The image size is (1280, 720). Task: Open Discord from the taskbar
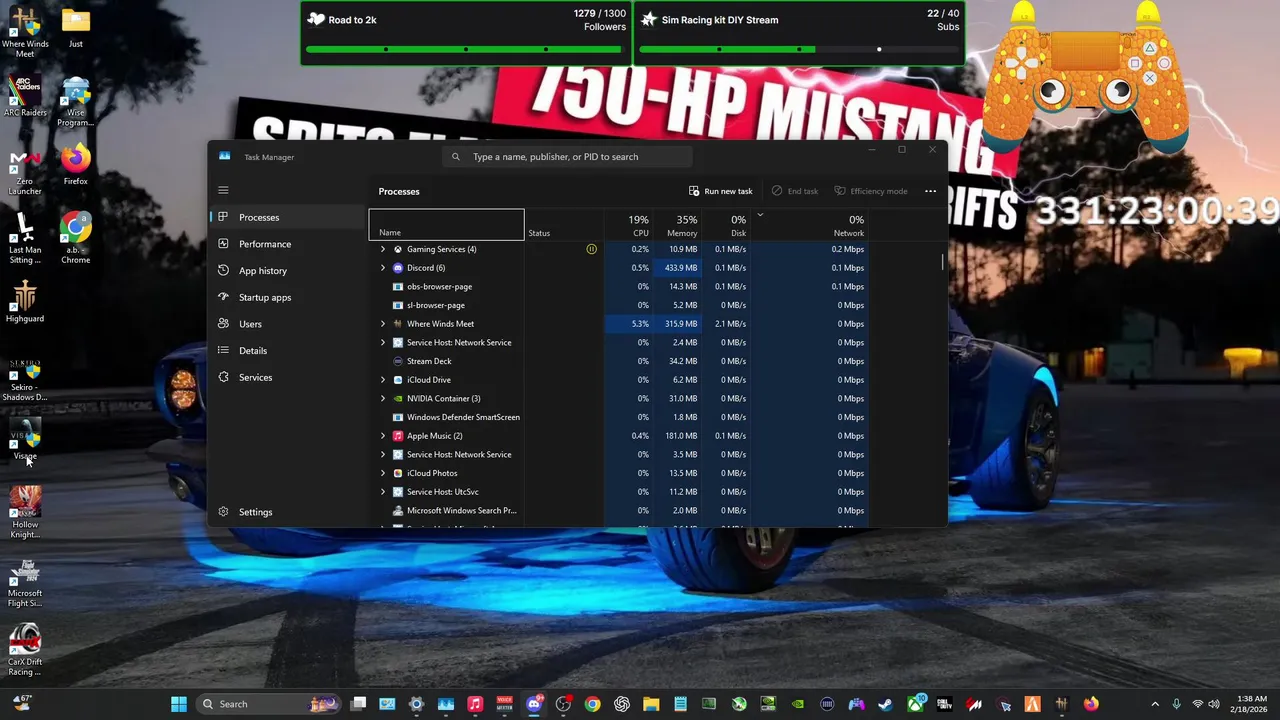coord(534,704)
